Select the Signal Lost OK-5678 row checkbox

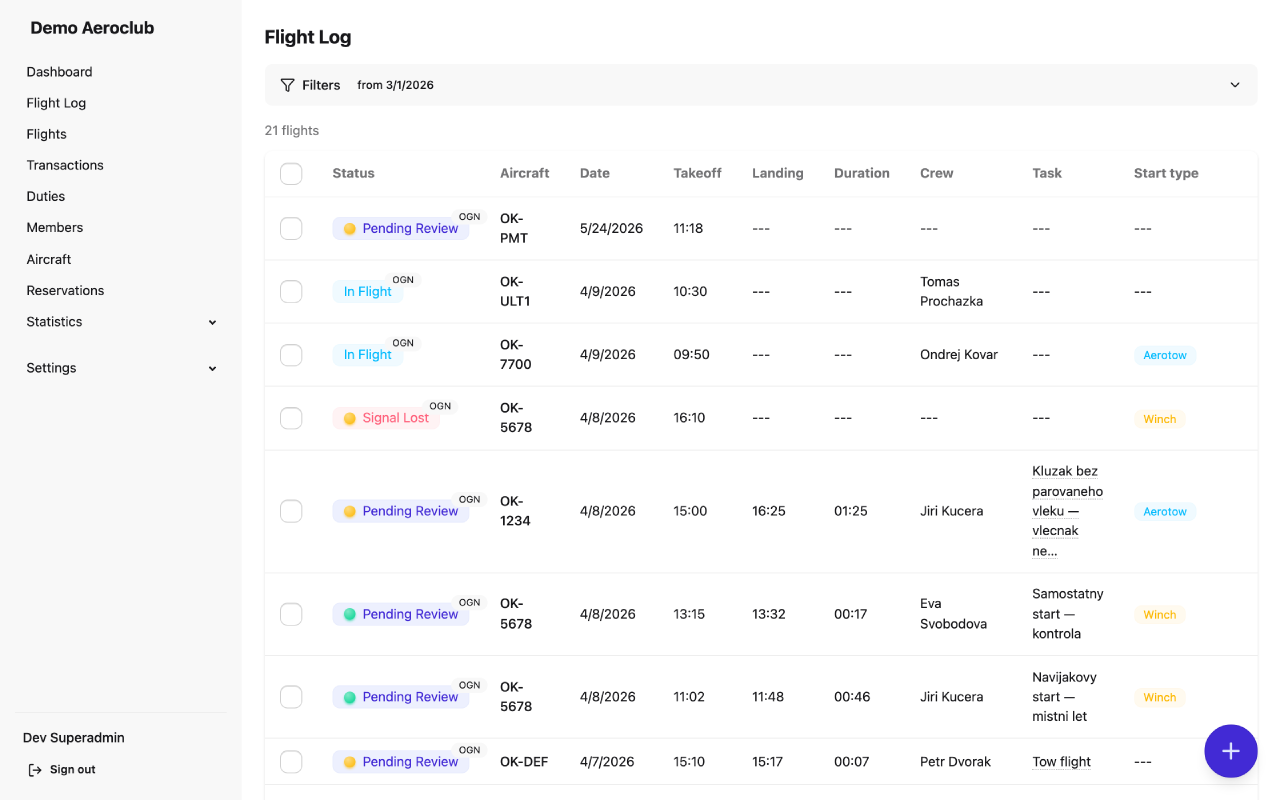(x=291, y=418)
